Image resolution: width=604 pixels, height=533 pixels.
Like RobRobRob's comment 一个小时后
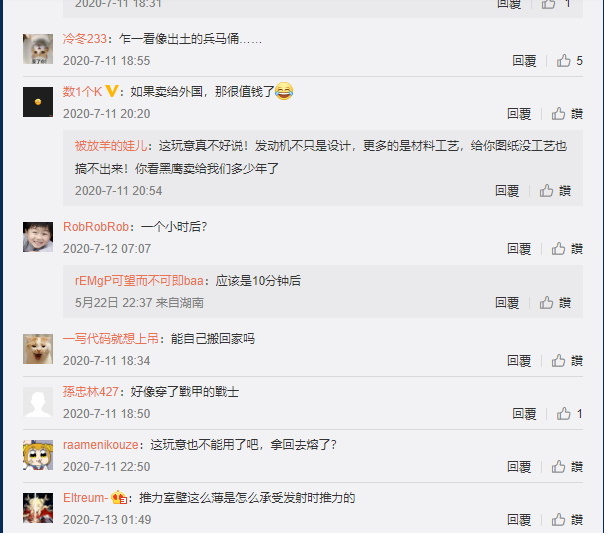[567, 249]
